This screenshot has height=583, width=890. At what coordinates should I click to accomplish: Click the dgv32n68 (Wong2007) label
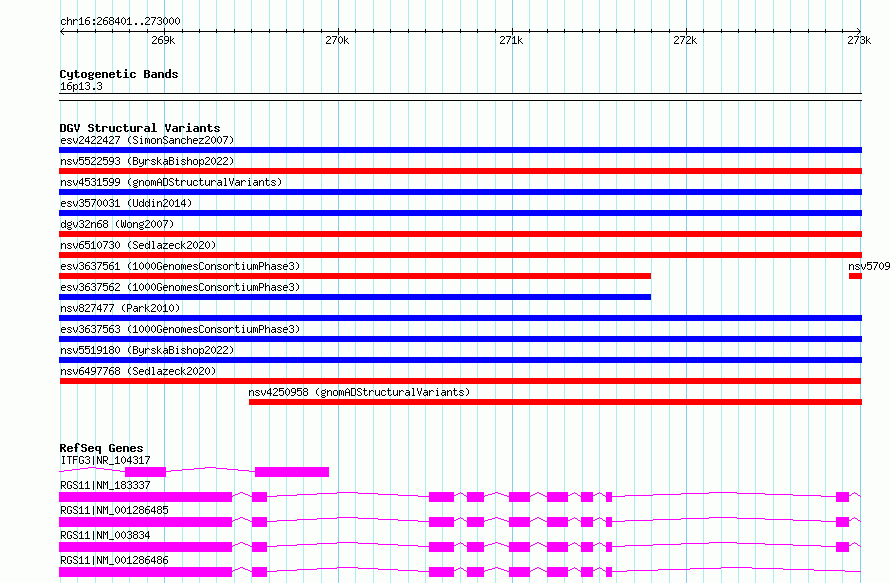pos(117,224)
